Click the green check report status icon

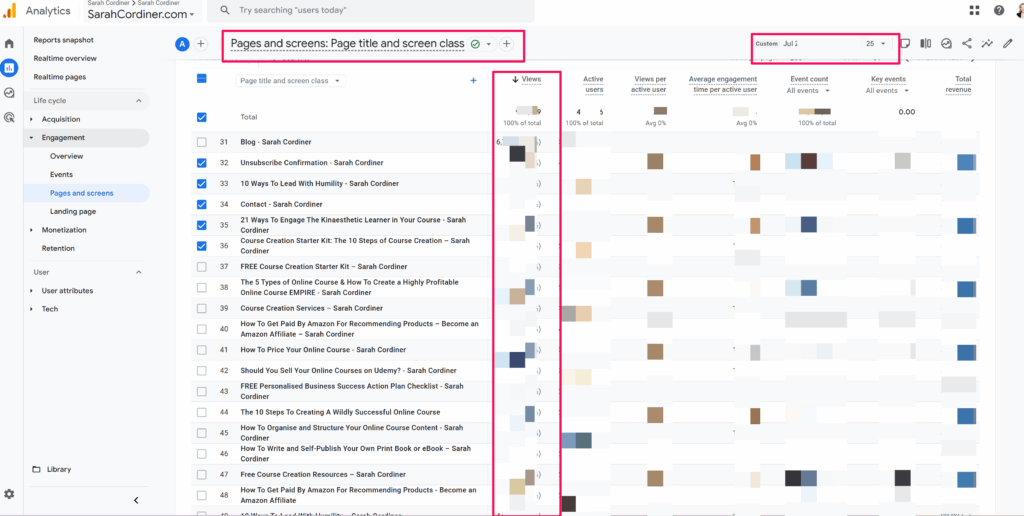point(475,44)
